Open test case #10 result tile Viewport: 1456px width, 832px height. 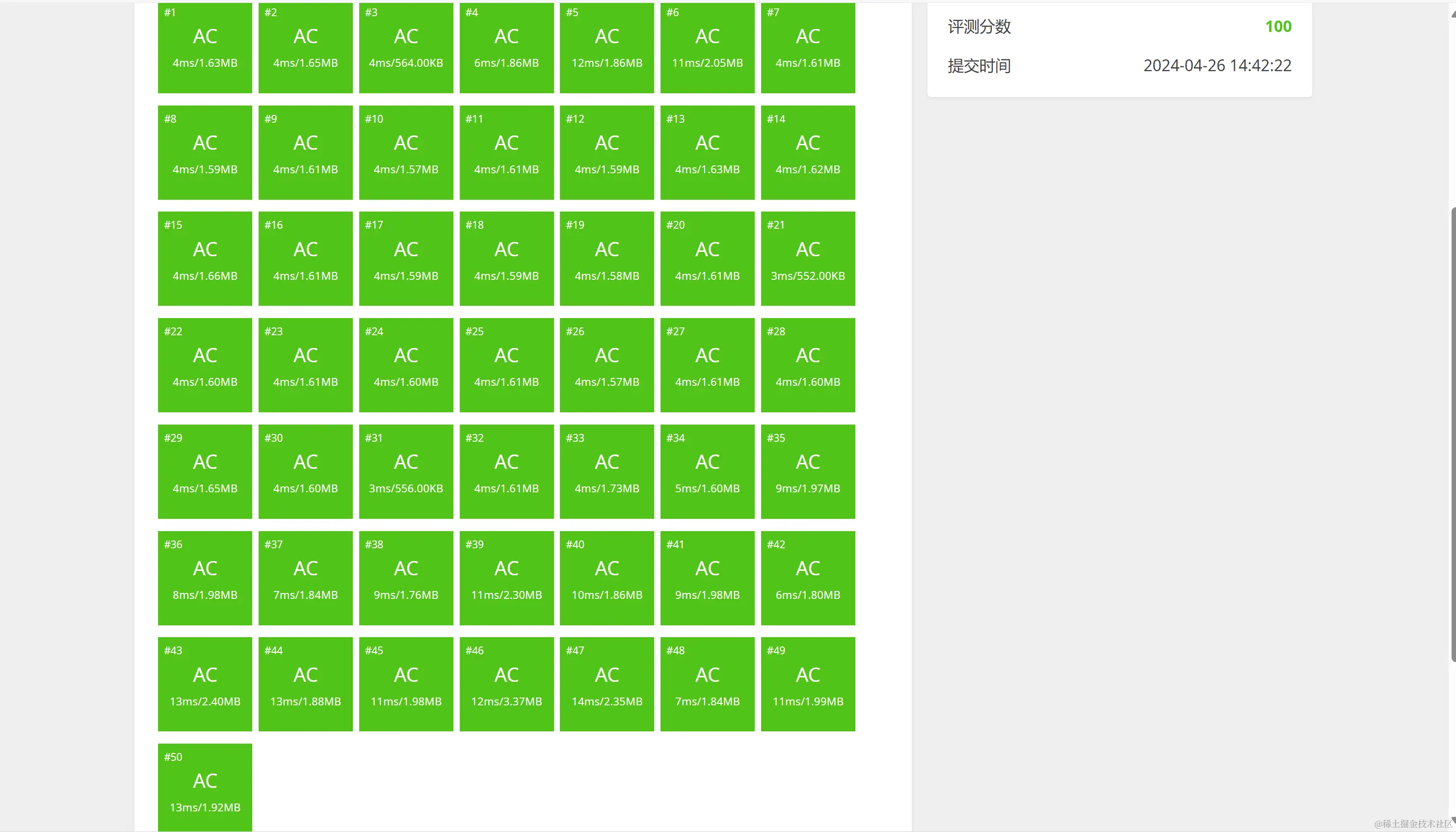tap(405, 152)
